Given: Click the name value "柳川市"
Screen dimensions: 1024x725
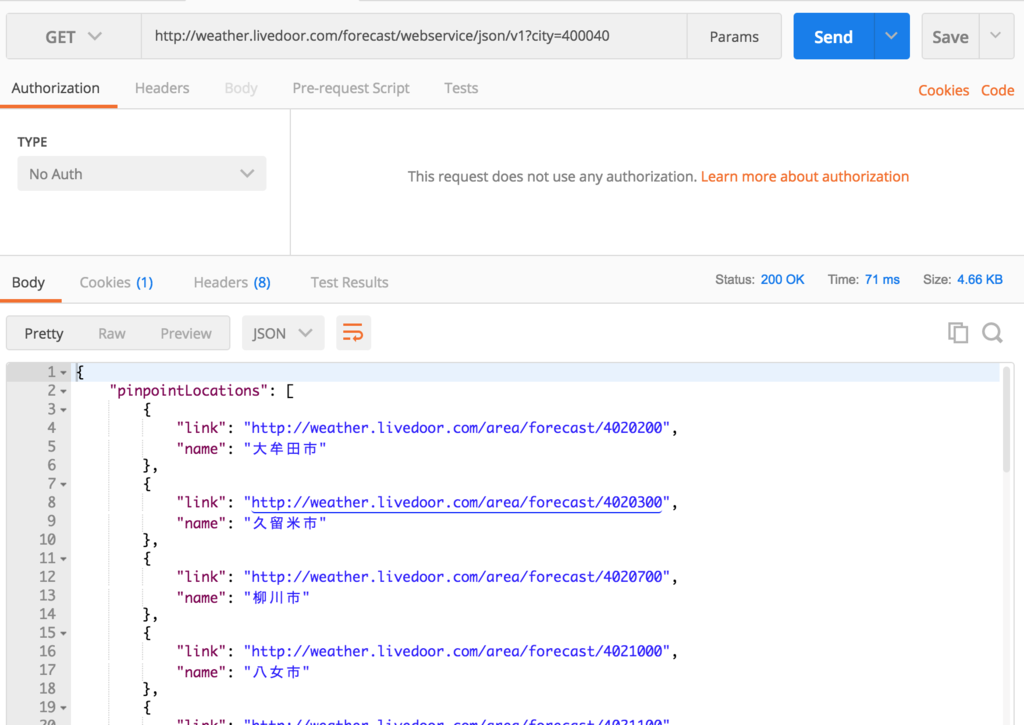Looking at the screenshot, I should (x=277, y=598).
